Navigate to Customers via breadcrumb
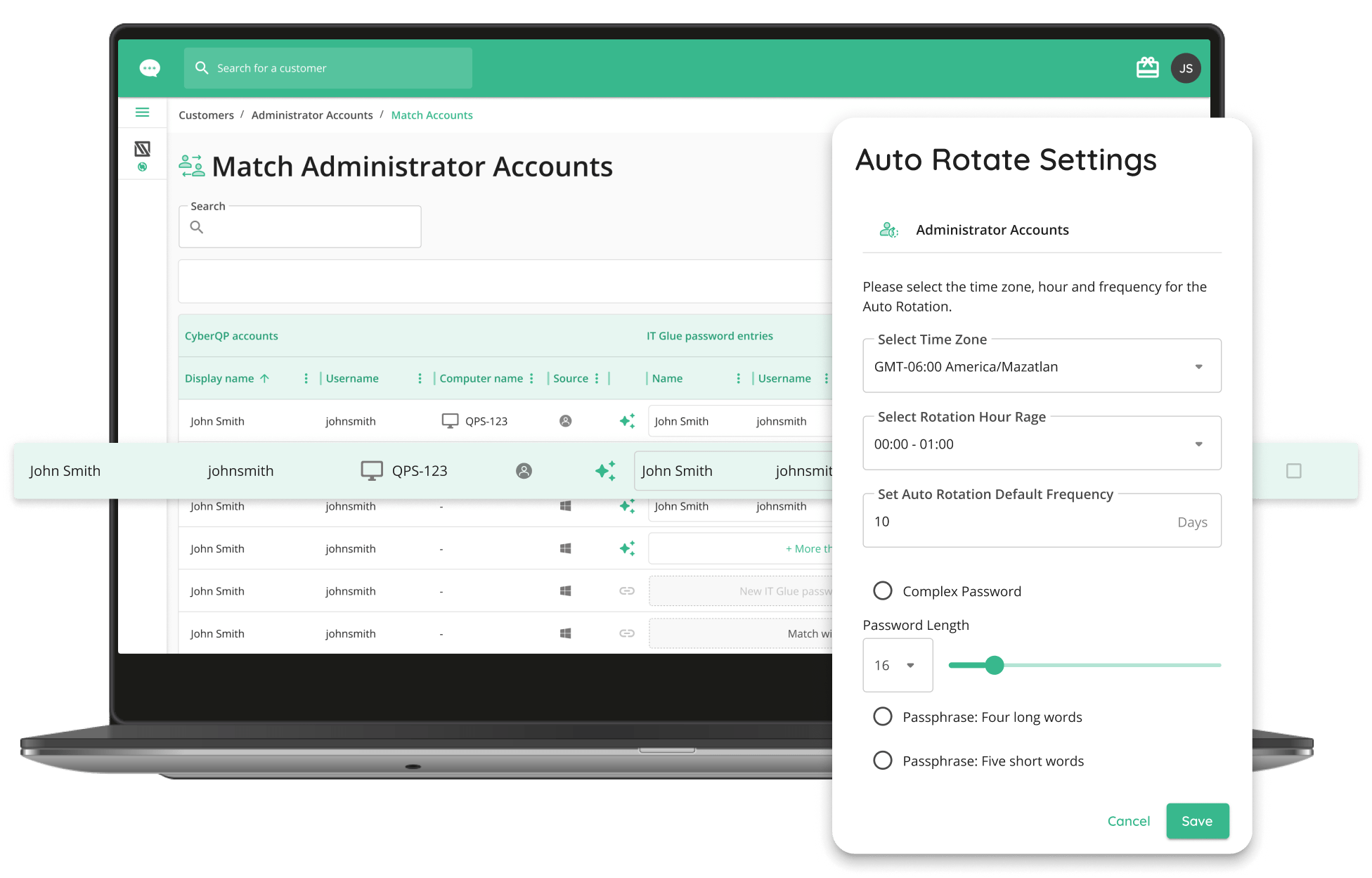Image resolution: width=1372 pixels, height=878 pixels. [206, 115]
